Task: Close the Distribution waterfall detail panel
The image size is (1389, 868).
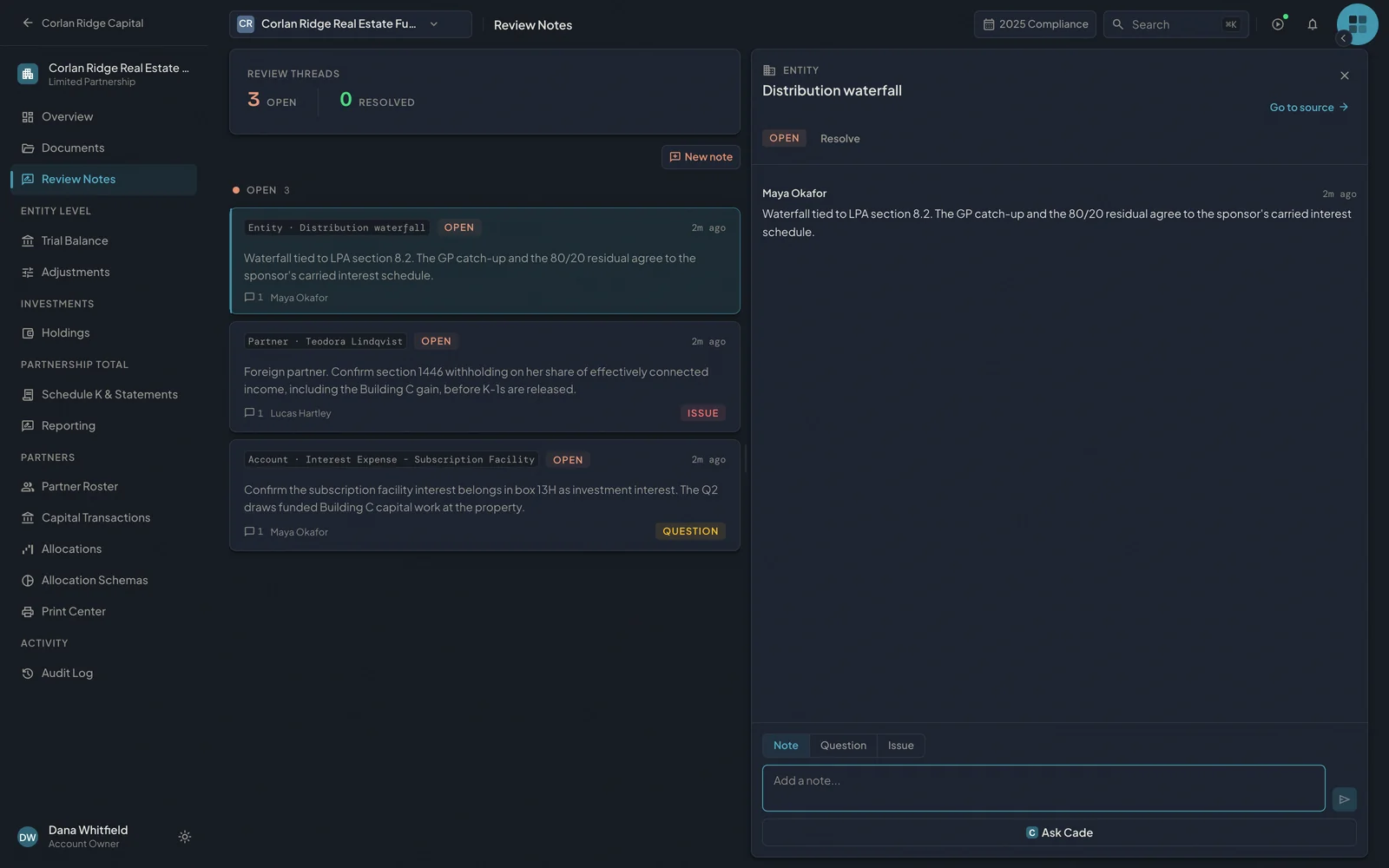Action: click(x=1345, y=76)
